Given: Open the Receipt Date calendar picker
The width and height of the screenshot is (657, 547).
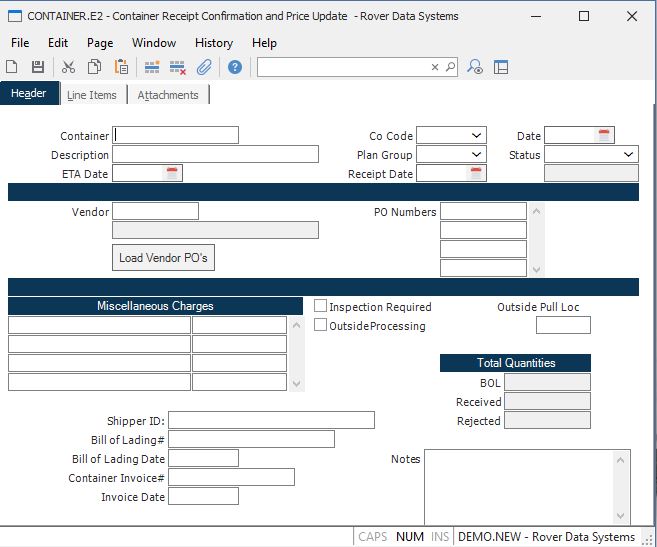Looking at the screenshot, I should (x=476, y=173).
